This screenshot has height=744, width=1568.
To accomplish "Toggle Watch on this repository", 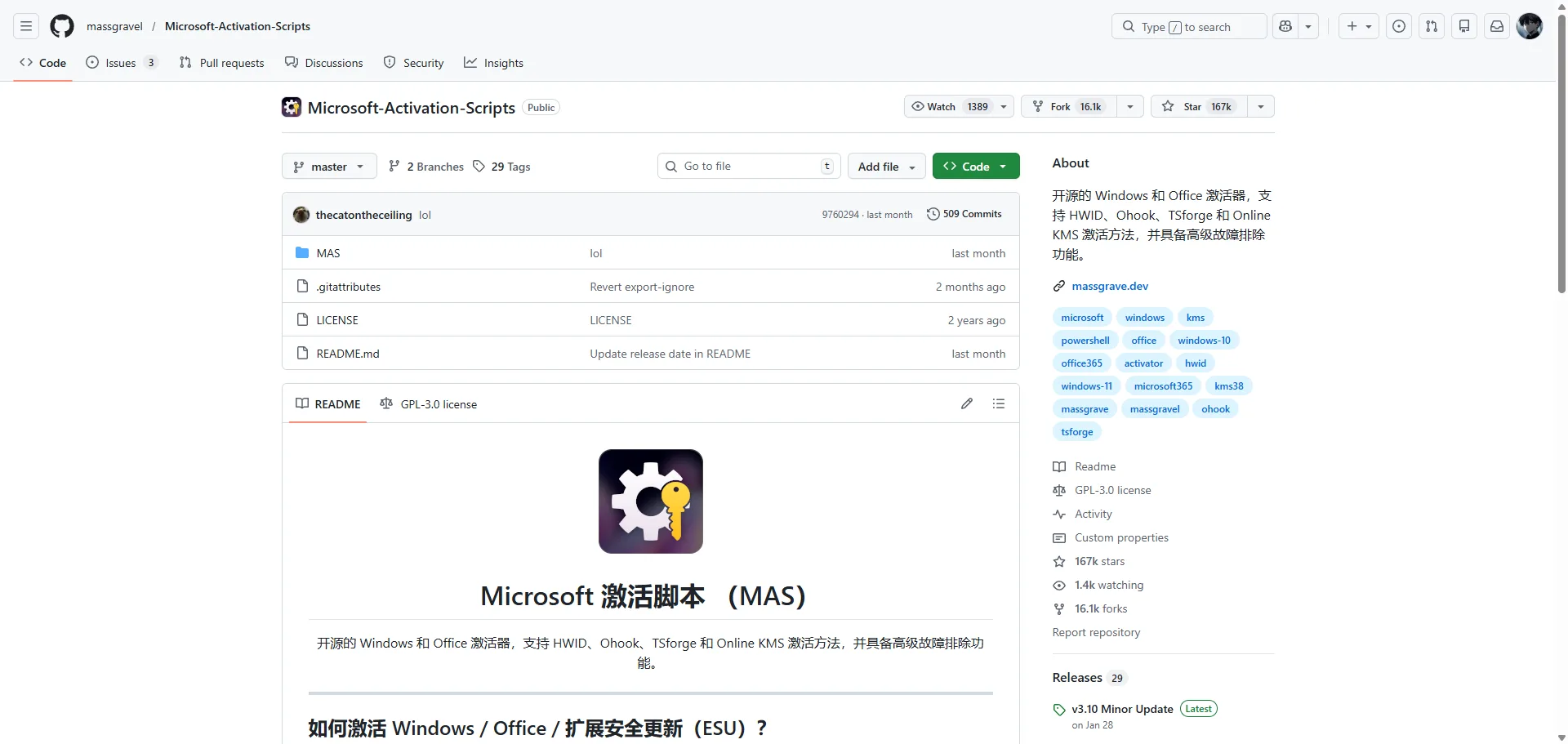I will pyautogui.click(x=950, y=107).
